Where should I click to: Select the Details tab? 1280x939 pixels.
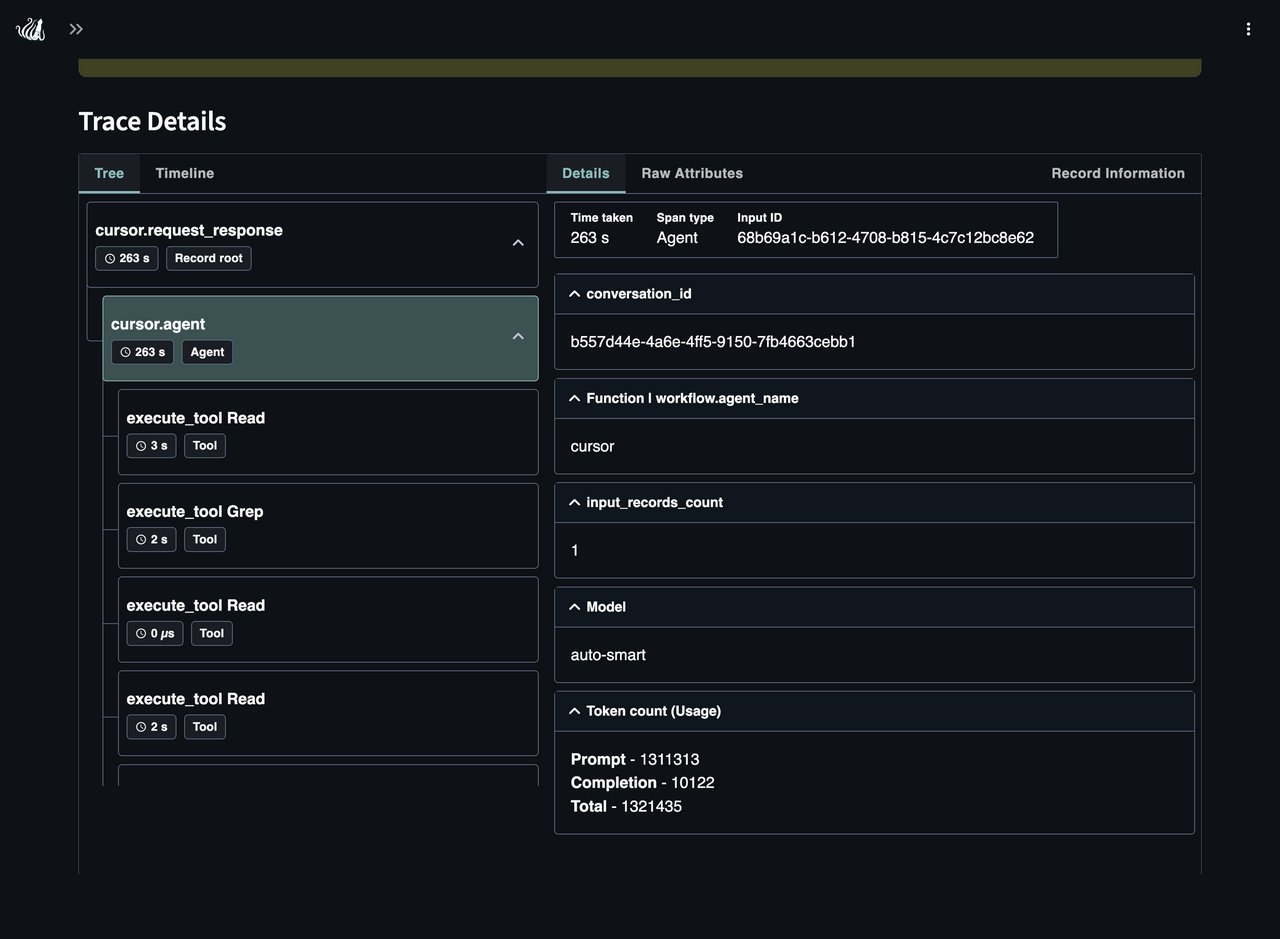click(x=586, y=173)
